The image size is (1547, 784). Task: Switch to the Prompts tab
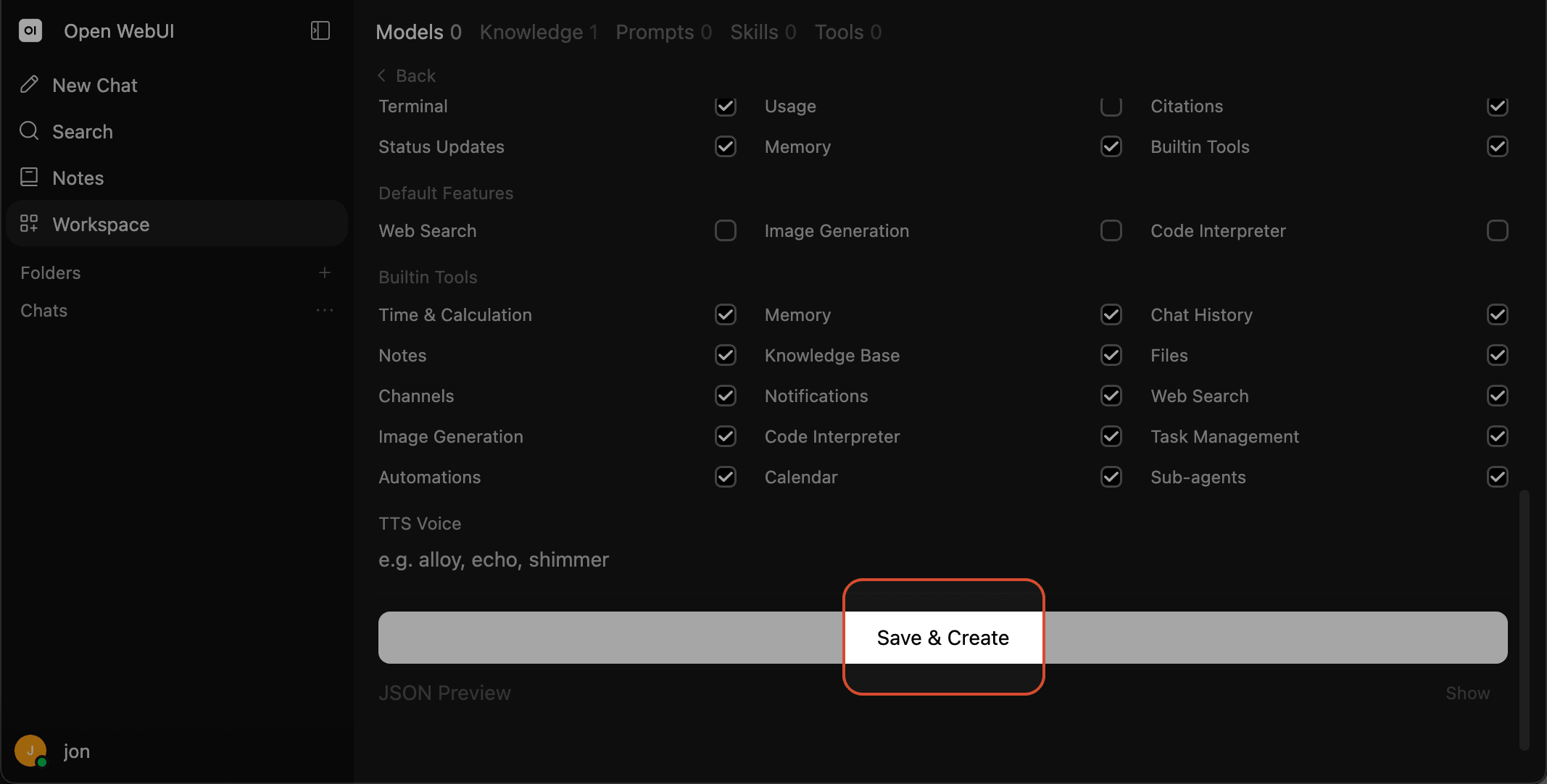tap(663, 32)
